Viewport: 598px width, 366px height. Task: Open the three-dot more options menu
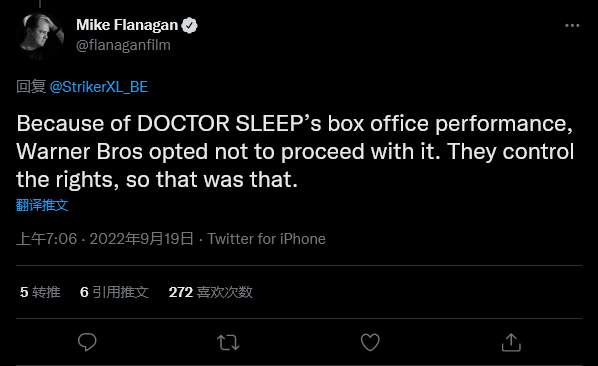pos(572,26)
